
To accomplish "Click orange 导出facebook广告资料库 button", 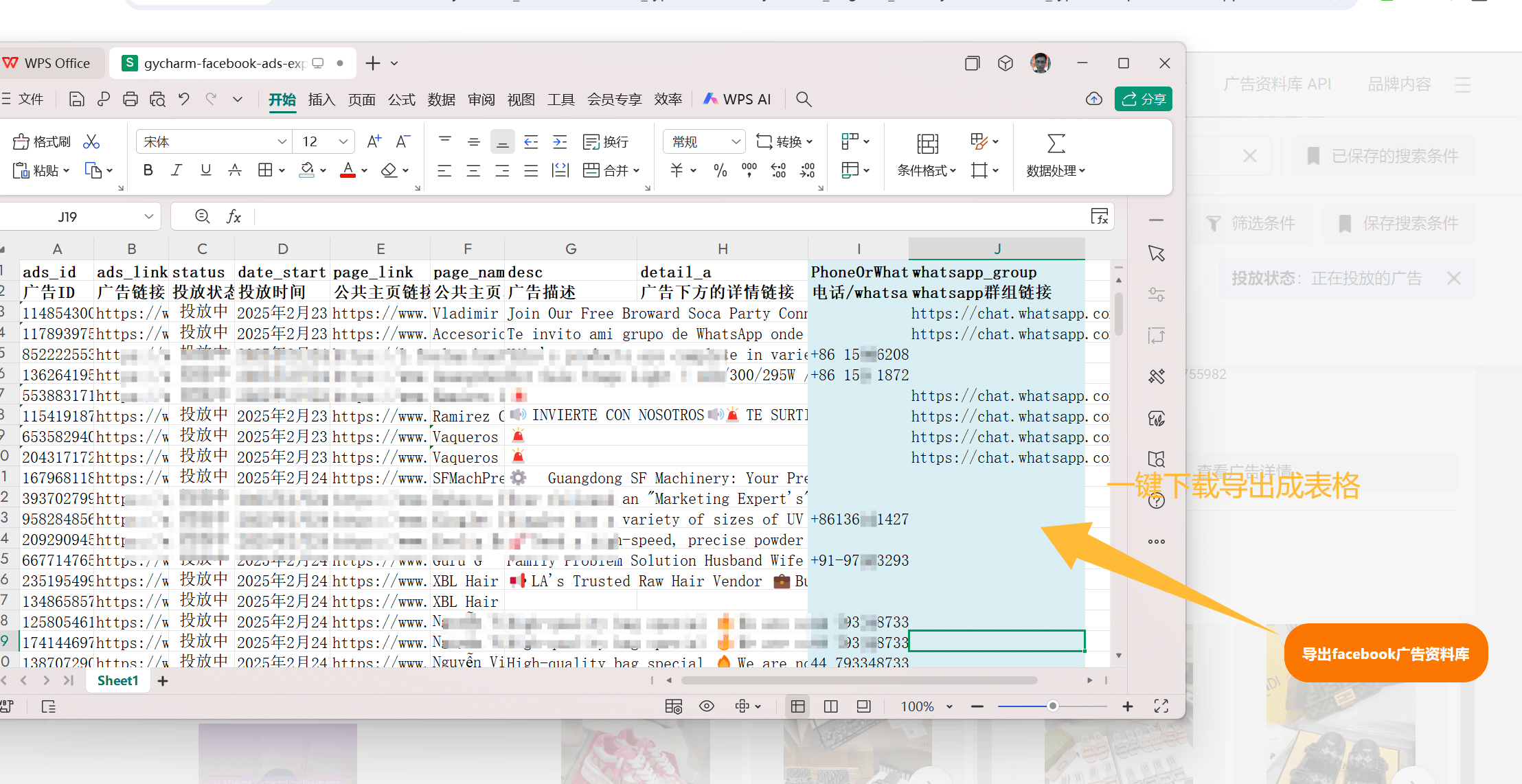I will point(1385,654).
